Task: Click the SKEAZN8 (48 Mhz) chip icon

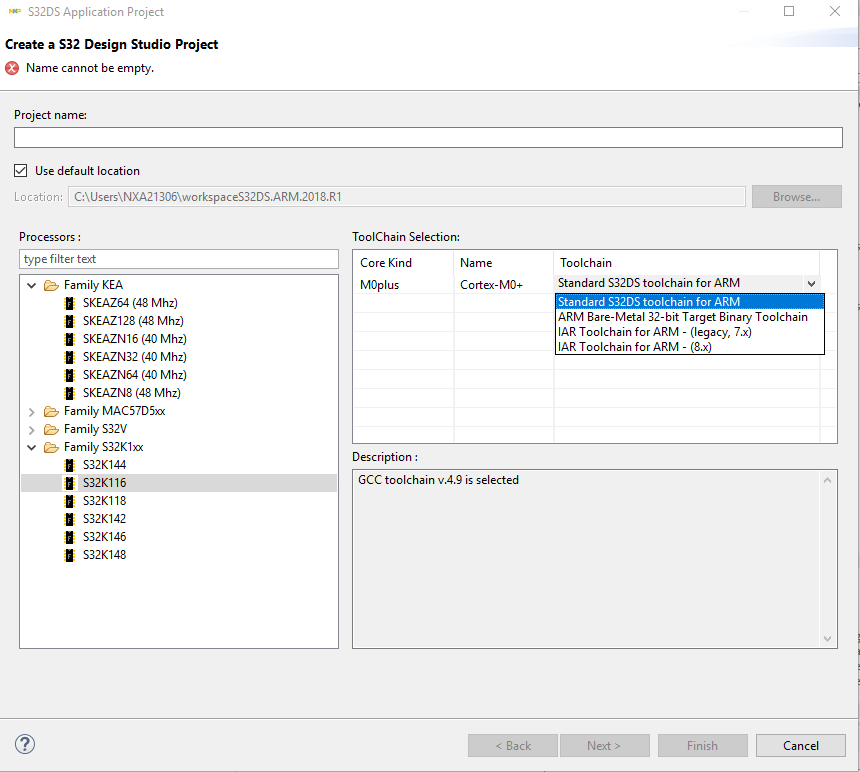Action: pos(69,393)
